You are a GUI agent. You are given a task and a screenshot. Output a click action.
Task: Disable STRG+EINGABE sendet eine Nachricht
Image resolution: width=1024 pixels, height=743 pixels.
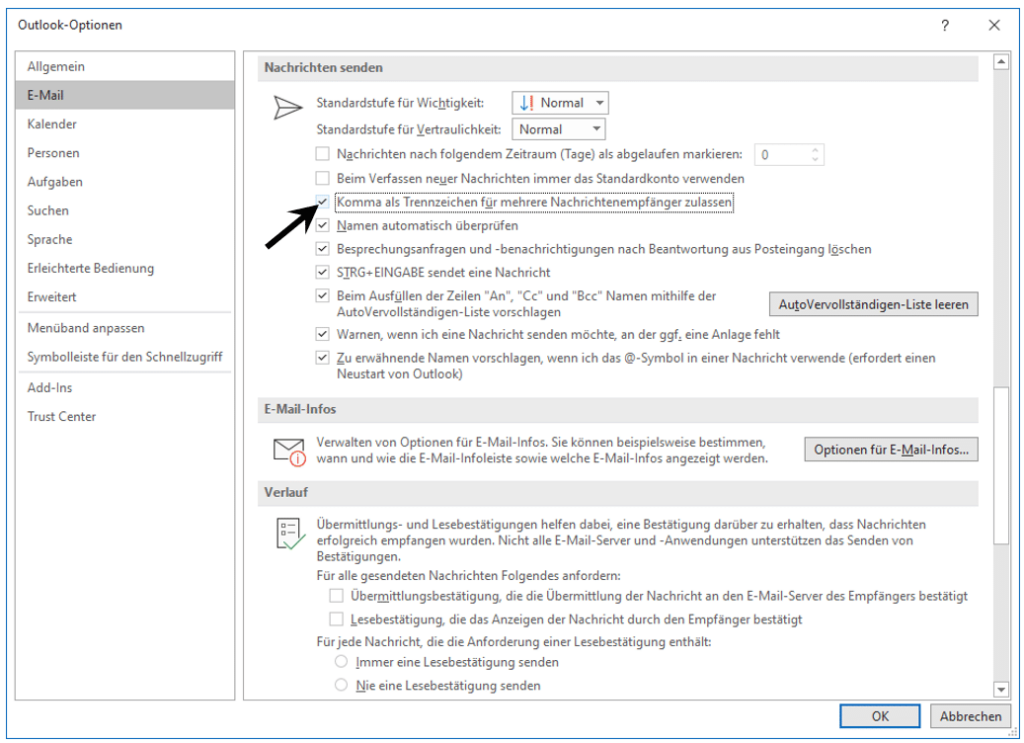click(x=322, y=272)
